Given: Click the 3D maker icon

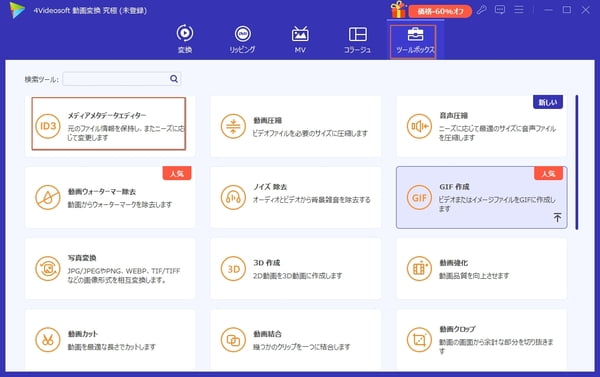Looking at the screenshot, I should (x=233, y=269).
